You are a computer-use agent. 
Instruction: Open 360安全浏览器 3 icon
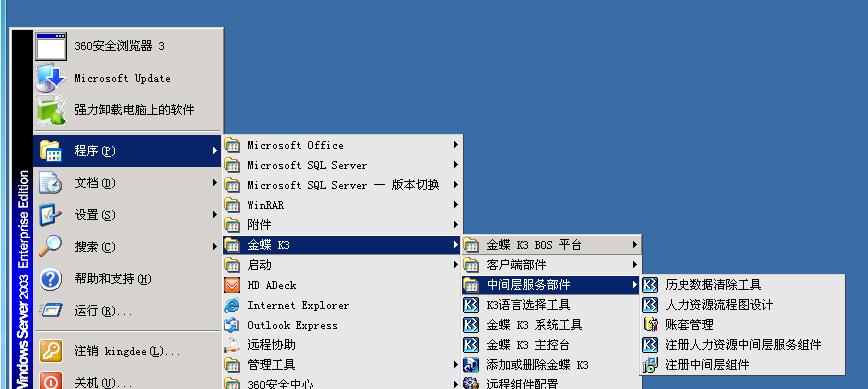(x=51, y=46)
